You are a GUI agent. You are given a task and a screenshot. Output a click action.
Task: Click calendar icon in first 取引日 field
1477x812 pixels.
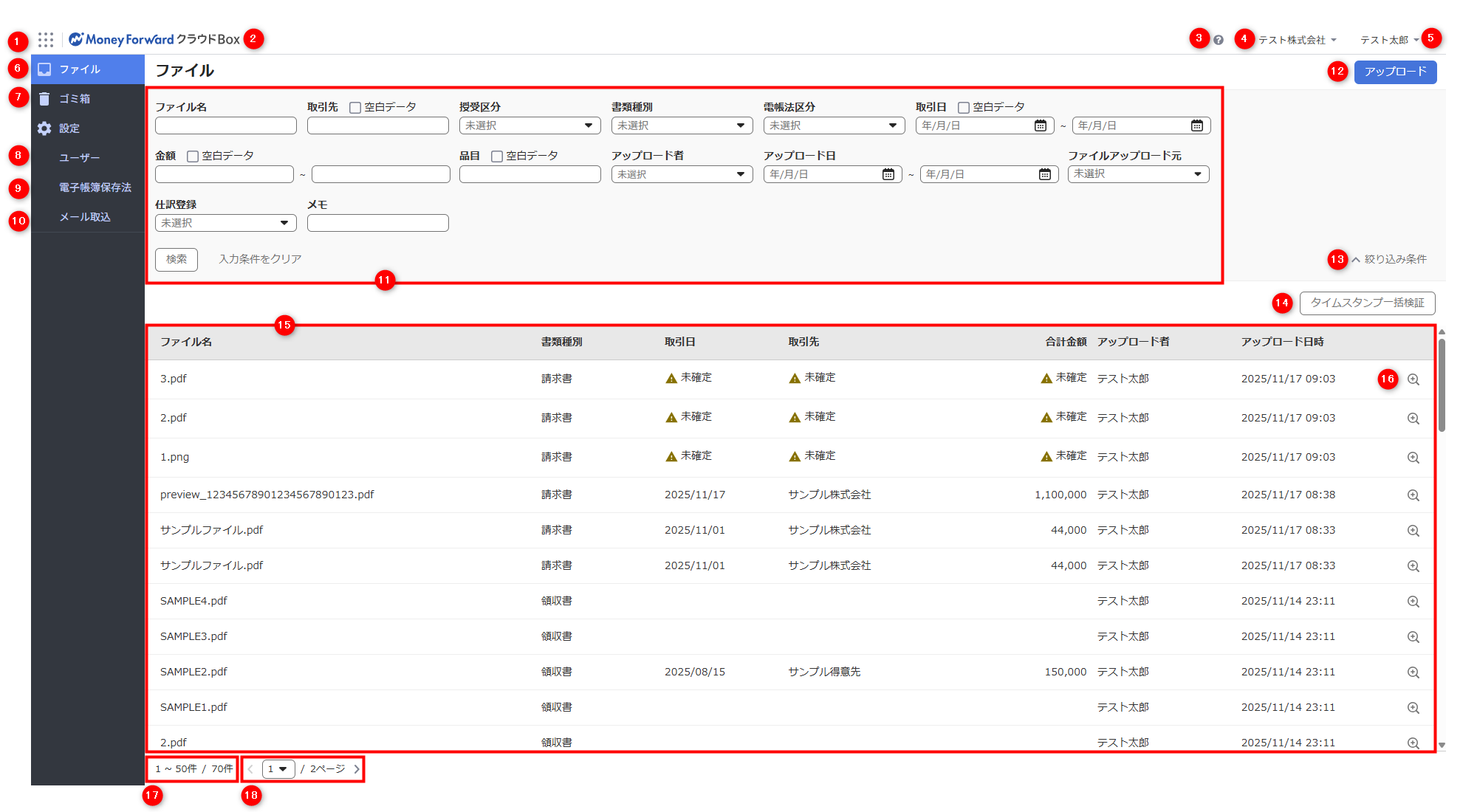[1040, 125]
